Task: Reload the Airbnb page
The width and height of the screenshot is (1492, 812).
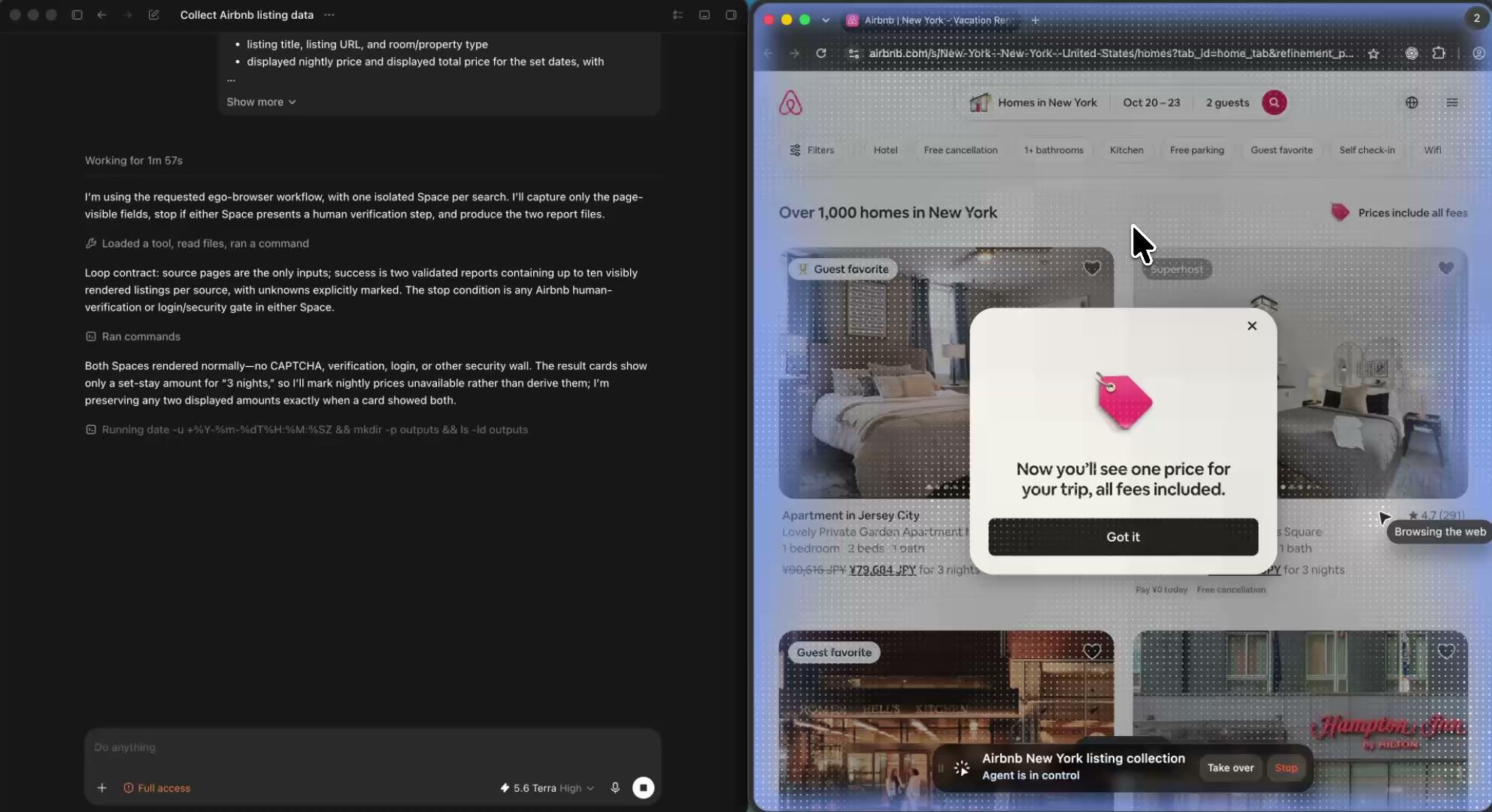Action: pyautogui.click(x=821, y=53)
